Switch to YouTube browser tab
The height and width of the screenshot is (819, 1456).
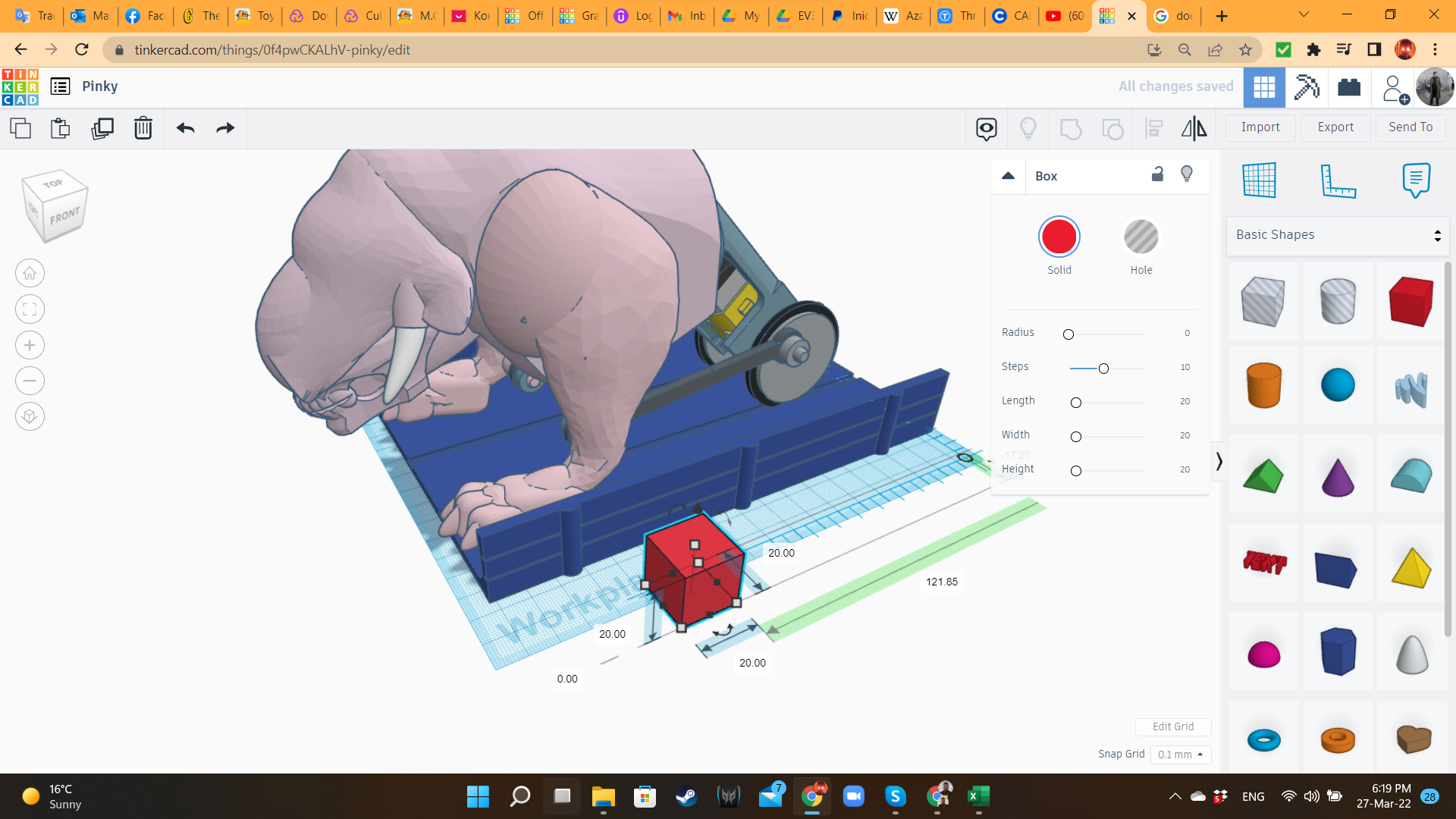click(x=1064, y=16)
